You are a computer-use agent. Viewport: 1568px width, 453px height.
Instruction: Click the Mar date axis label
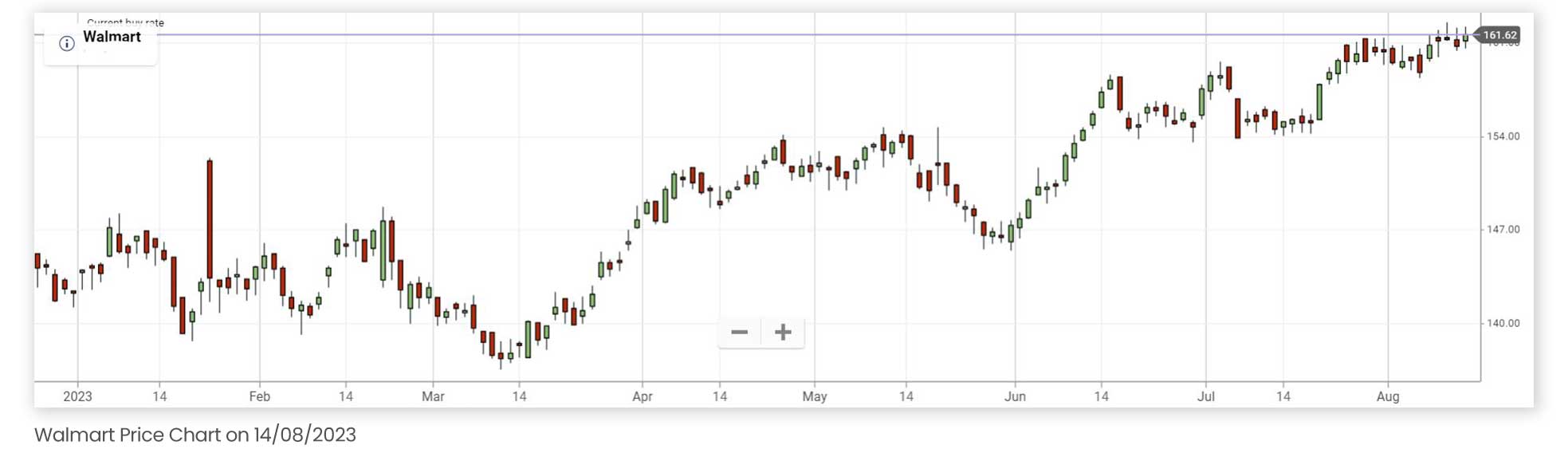tap(433, 396)
